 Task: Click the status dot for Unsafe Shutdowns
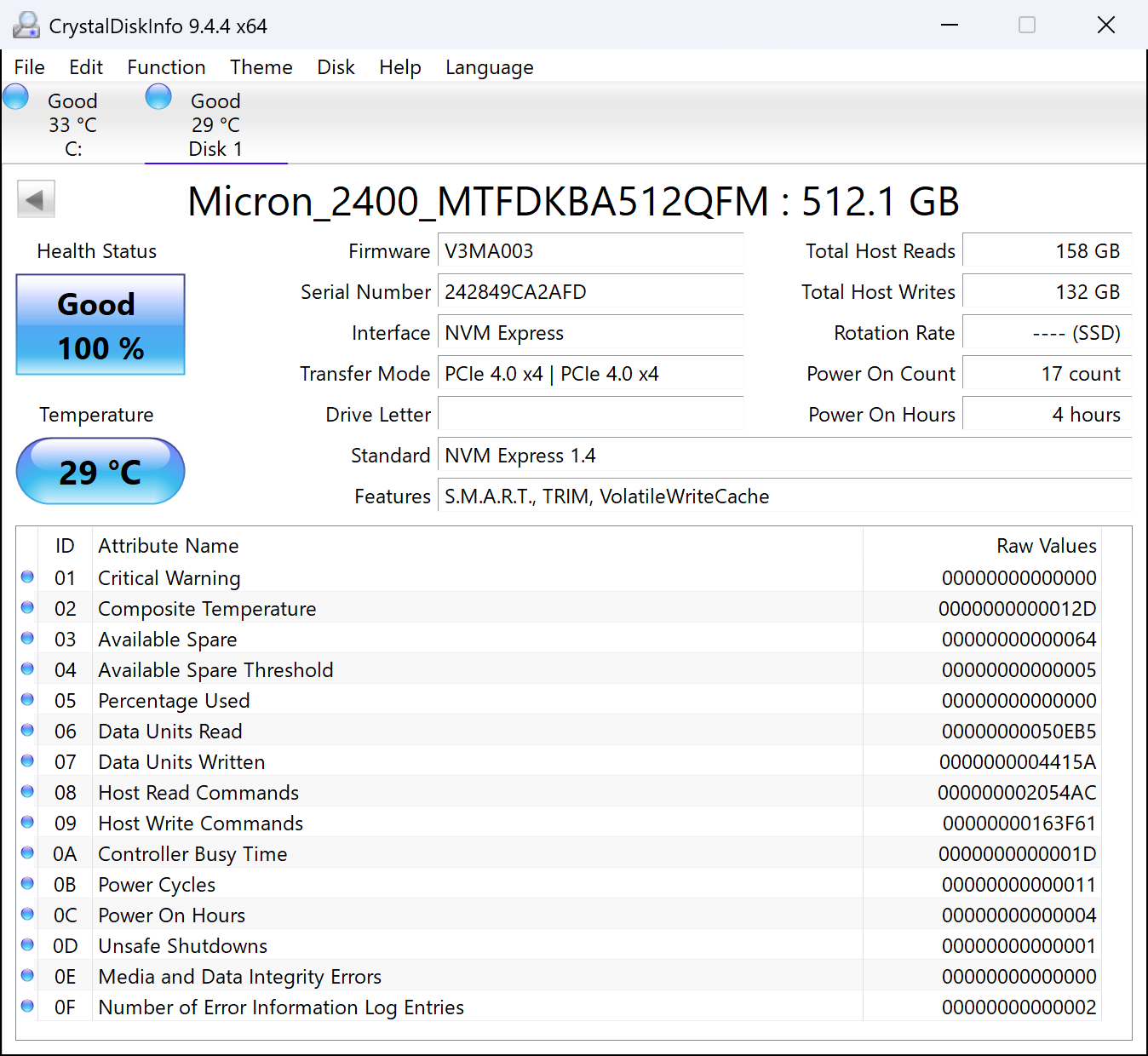pos(27,944)
